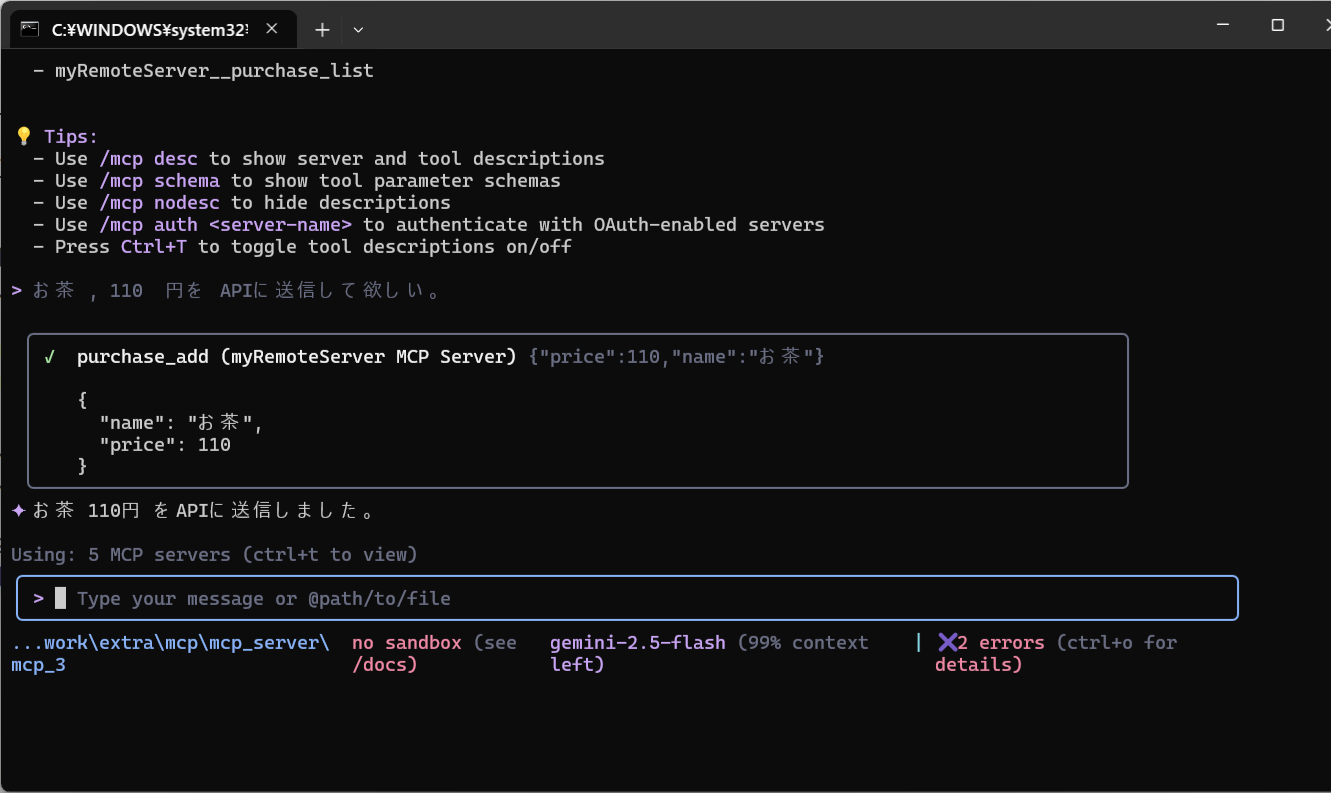
Task: Click the "/docs" sandbox link text
Action: (x=384, y=664)
